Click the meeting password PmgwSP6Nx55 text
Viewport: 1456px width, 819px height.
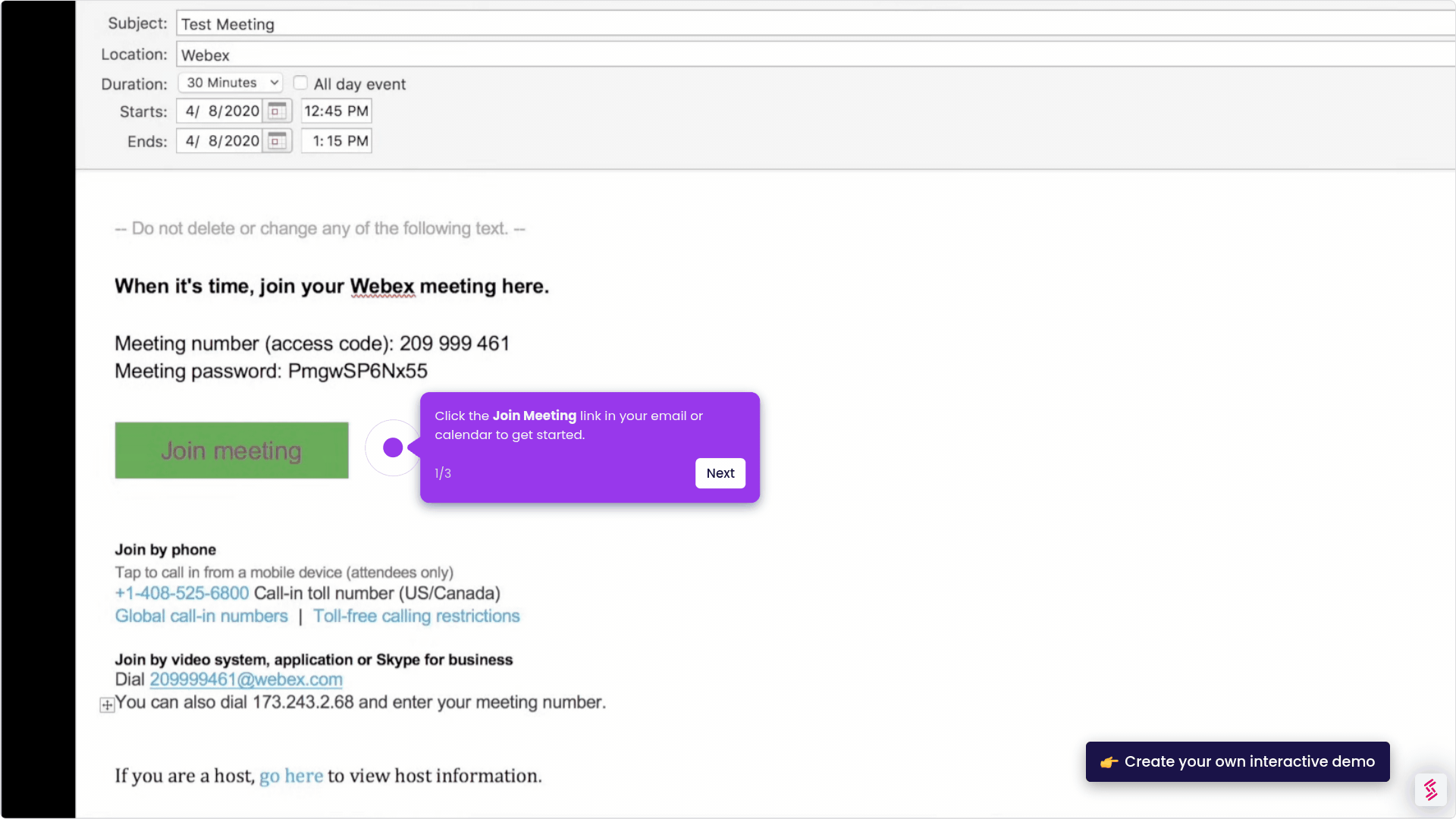coord(357,371)
